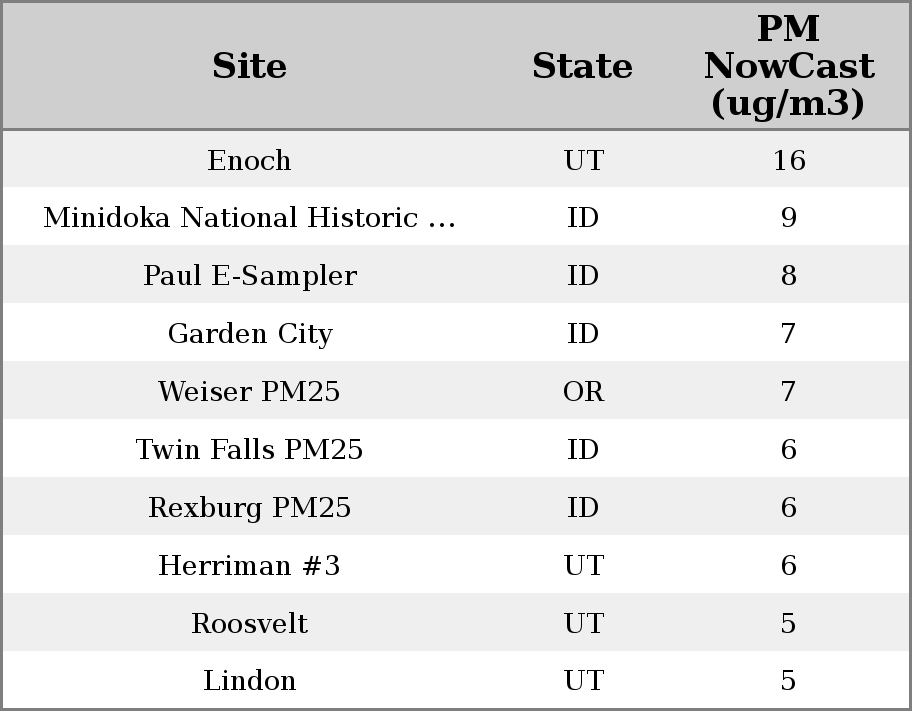This screenshot has width=912, height=711.
Task: Click the UT state cell for Enoch
Action: (583, 160)
